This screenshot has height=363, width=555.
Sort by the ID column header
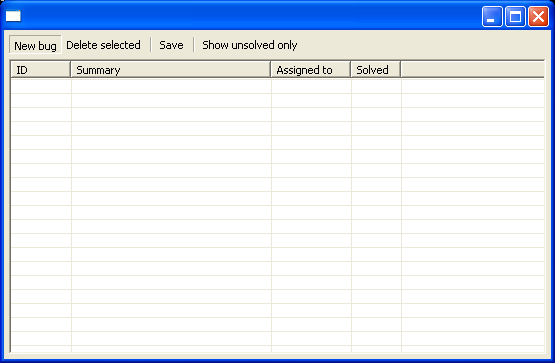coord(40,69)
